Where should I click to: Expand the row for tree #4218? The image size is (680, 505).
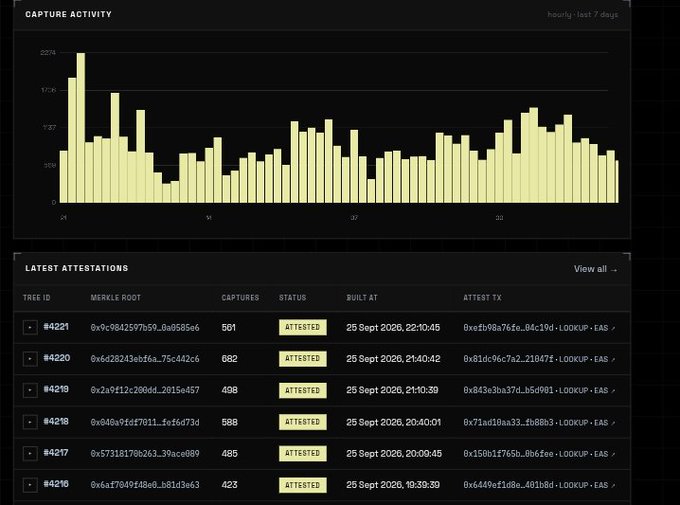coord(30,422)
